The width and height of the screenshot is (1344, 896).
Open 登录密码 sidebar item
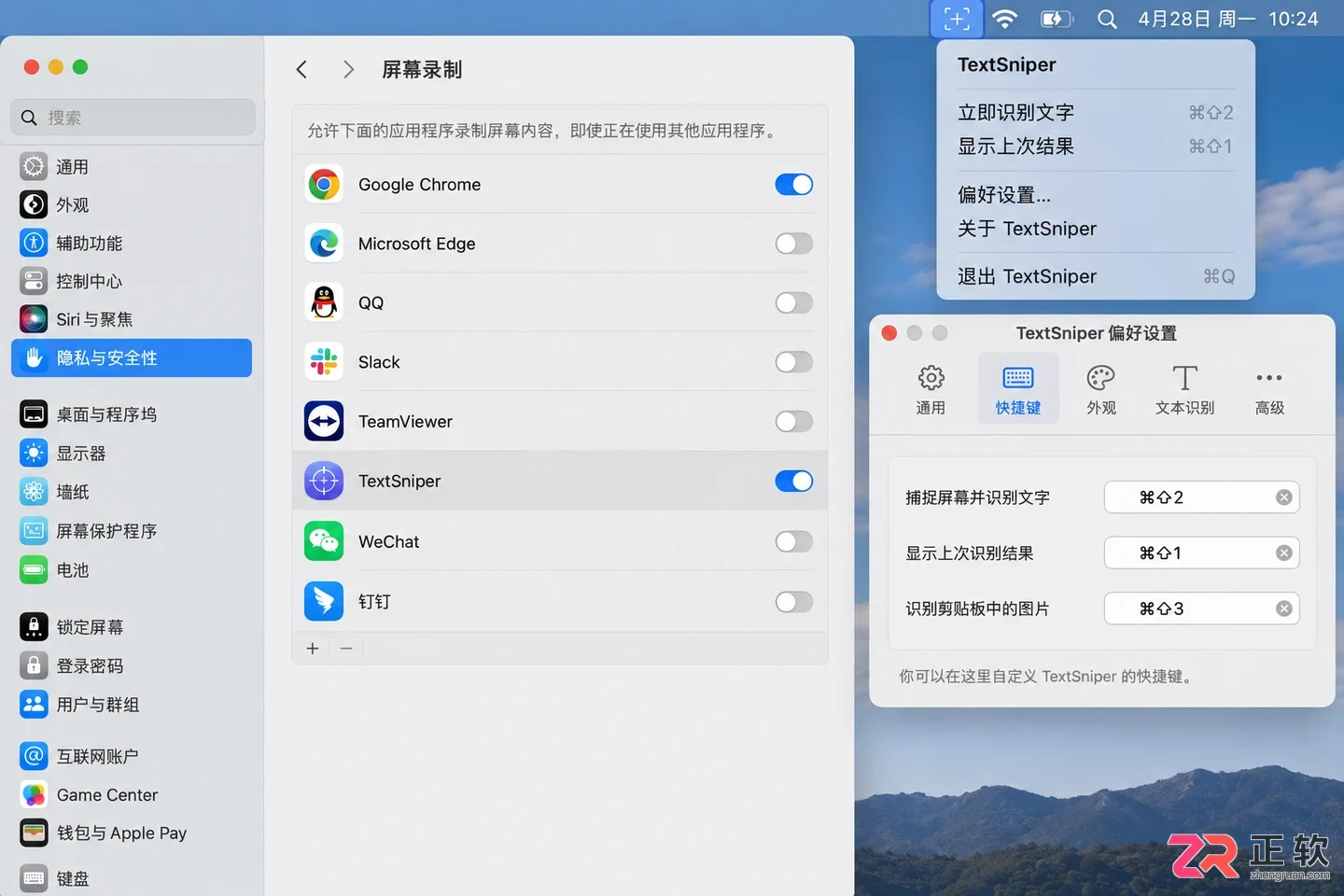(x=132, y=666)
